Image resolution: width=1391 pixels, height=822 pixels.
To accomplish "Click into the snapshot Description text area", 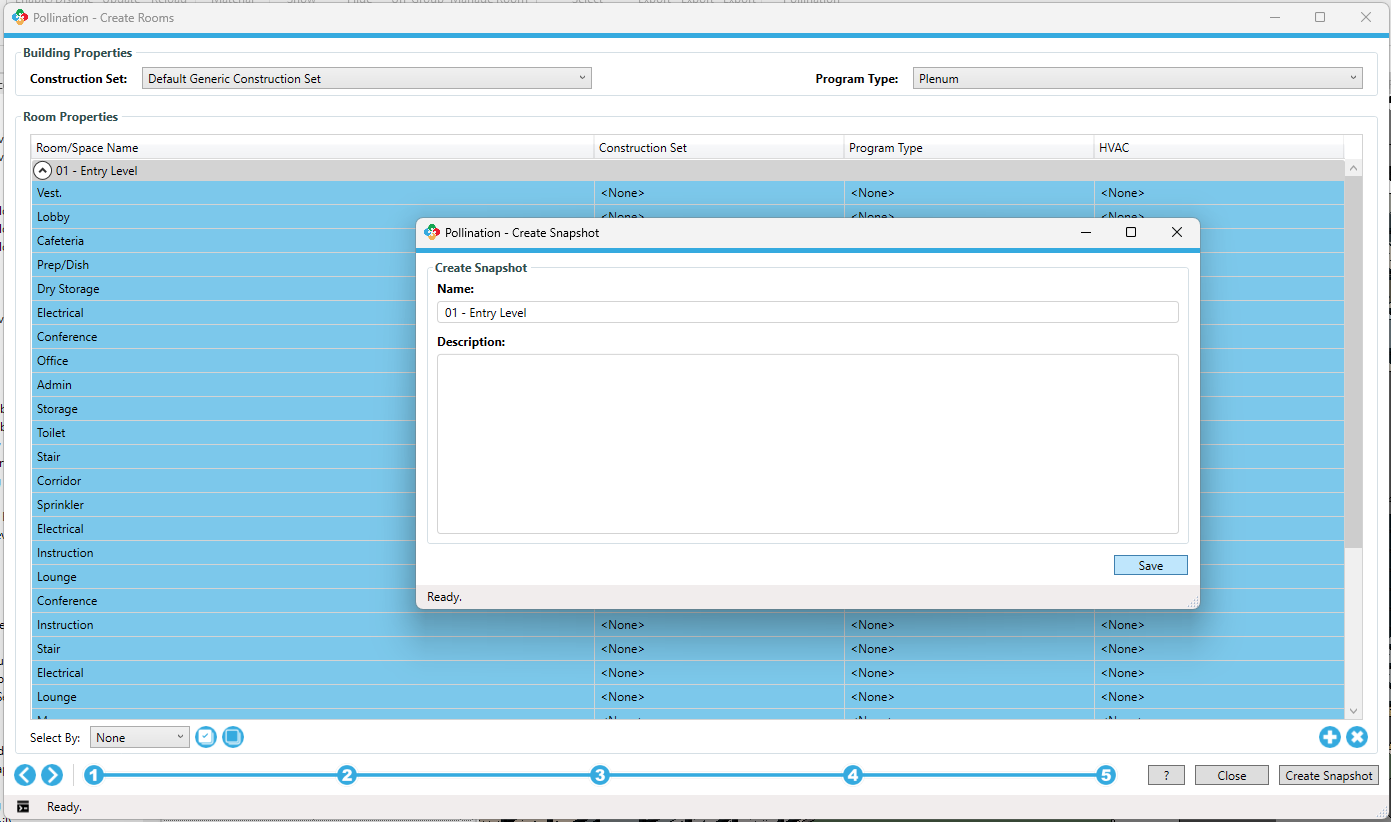I will [x=807, y=443].
